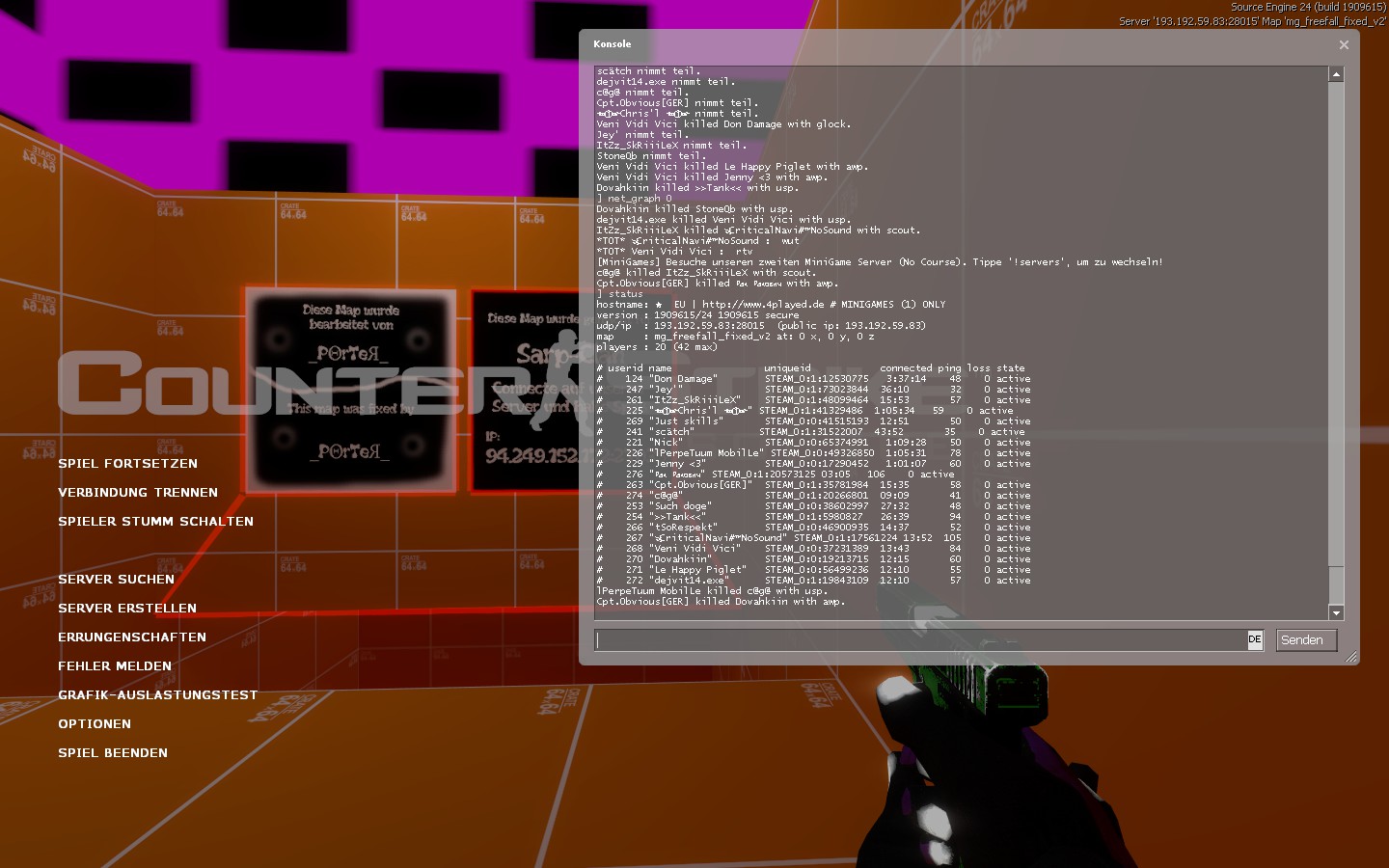Click the Source Engine 24 build text
The width and height of the screenshot is (1389, 868).
click(x=1308, y=7)
